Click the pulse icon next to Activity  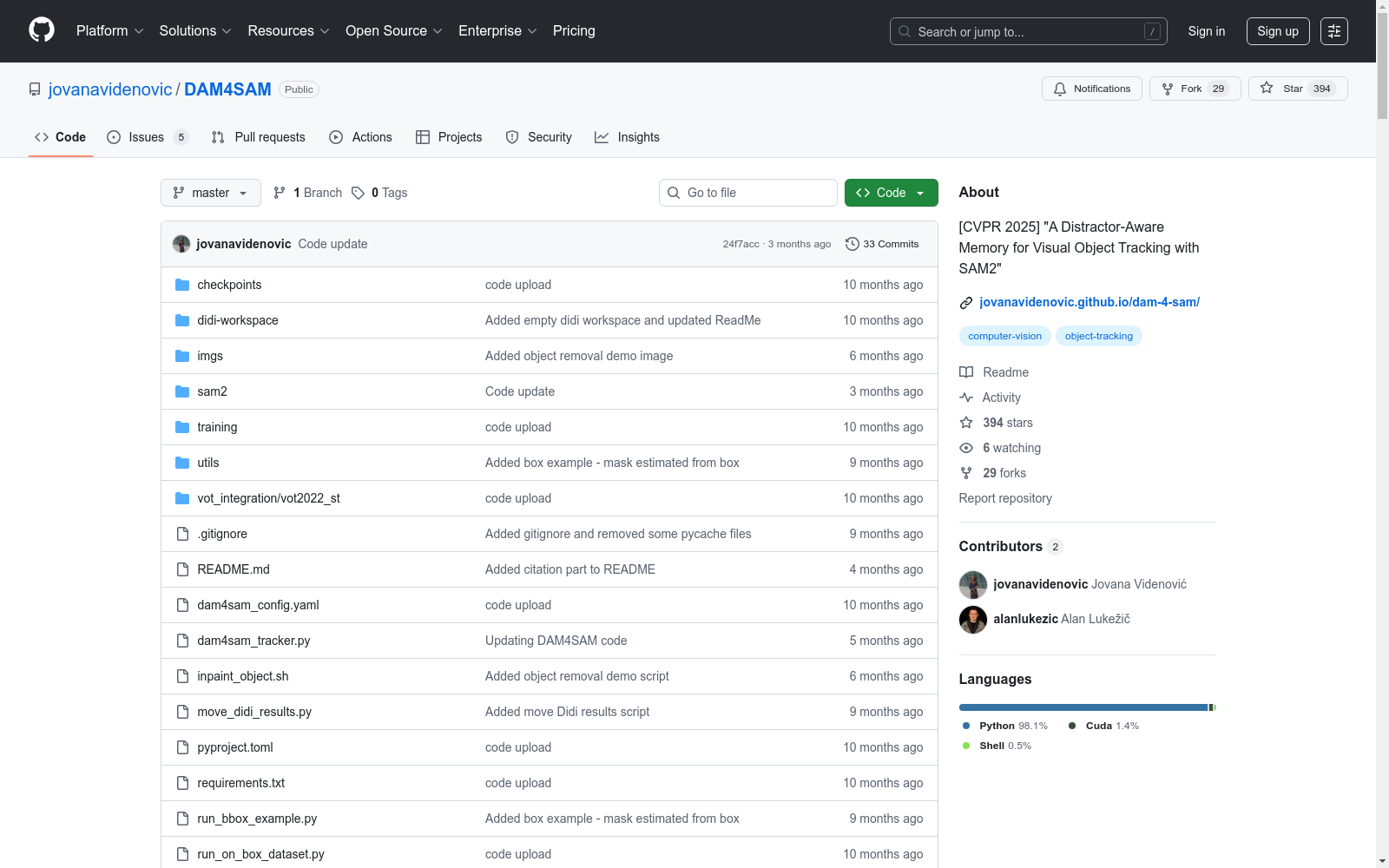[966, 398]
